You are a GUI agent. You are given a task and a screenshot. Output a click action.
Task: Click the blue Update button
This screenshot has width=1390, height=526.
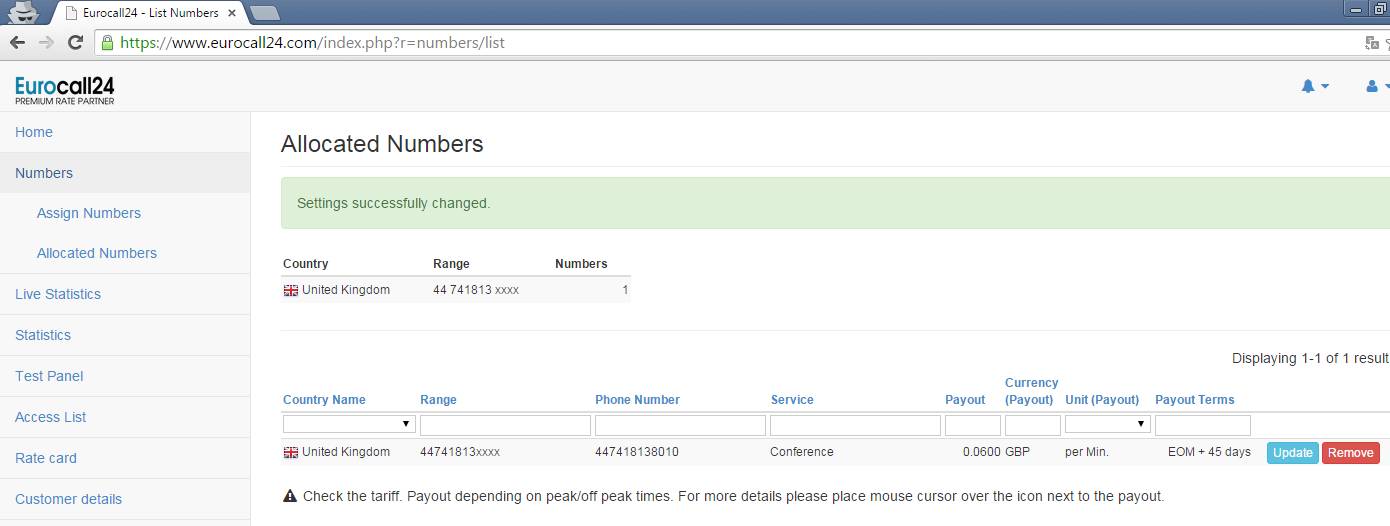point(1292,453)
